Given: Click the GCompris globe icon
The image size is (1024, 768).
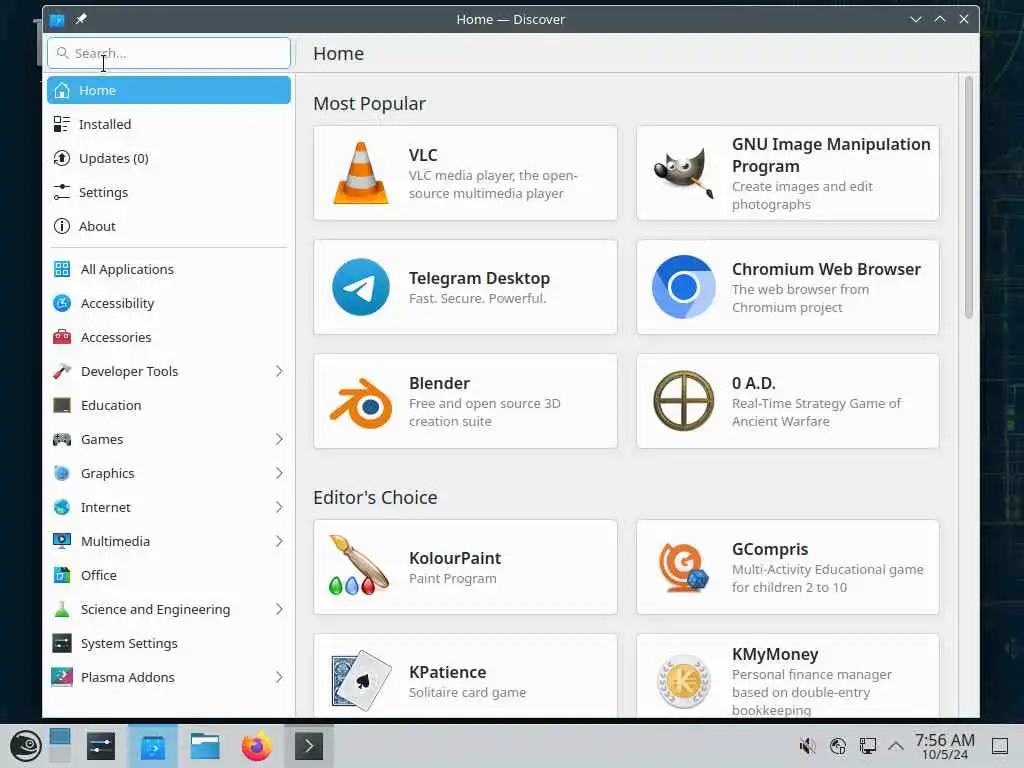Looking at the screenshot, I should pyautogui.click(x=684, y=567).
